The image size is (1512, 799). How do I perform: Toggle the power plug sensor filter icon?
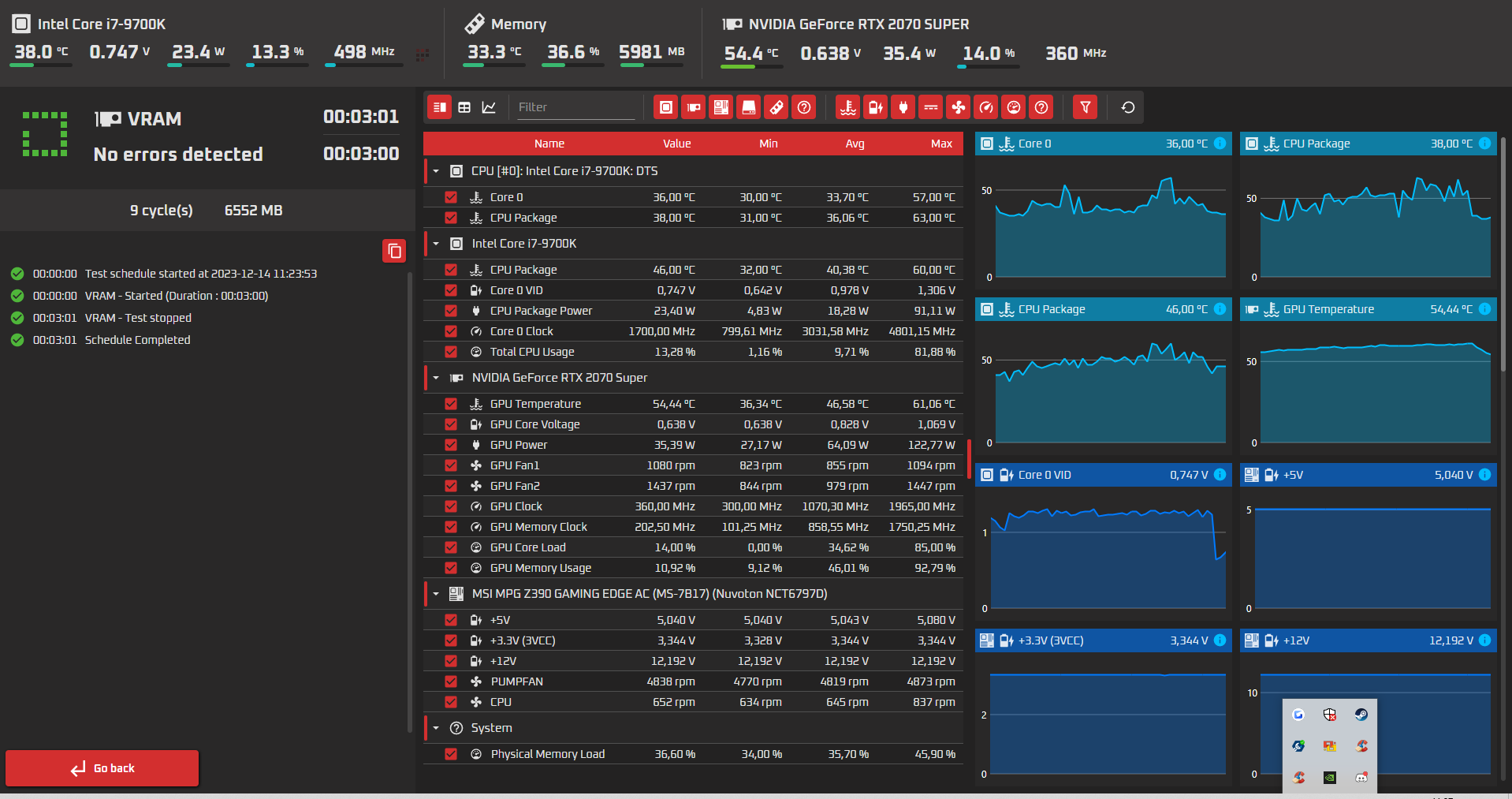[903, 107]
